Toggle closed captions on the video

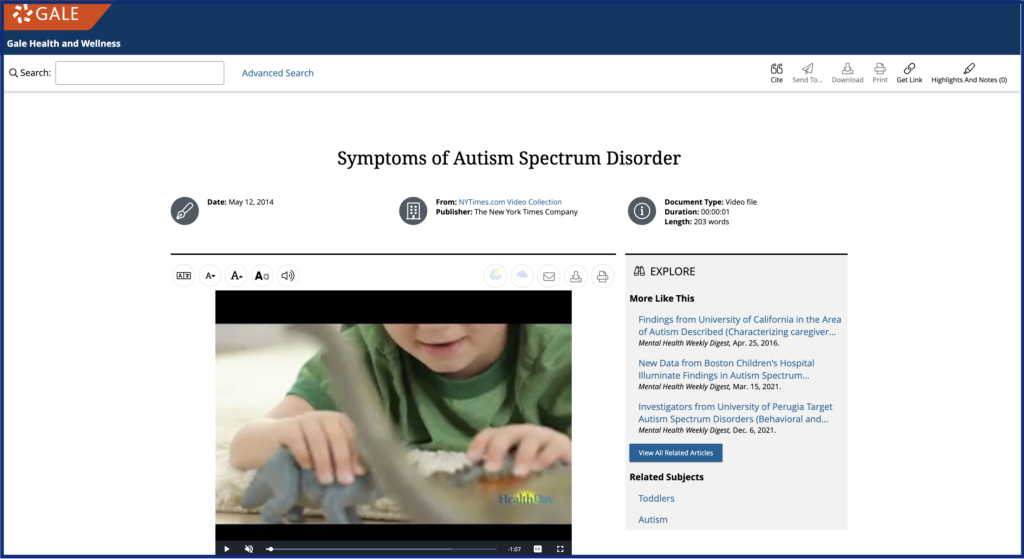tap(538, 549)
